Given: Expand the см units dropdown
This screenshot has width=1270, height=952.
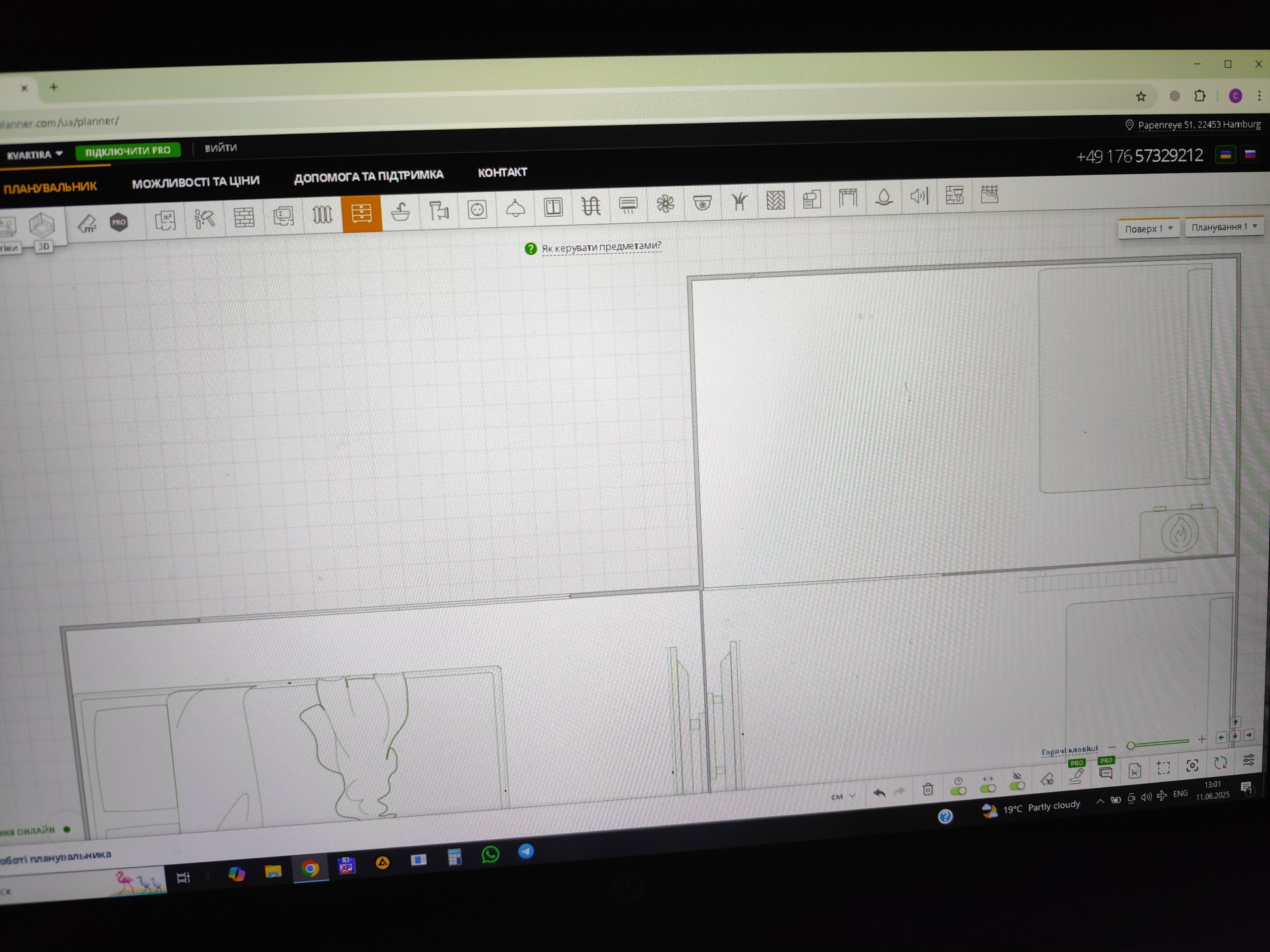Looking at the screenshot, I should [843, 796].
